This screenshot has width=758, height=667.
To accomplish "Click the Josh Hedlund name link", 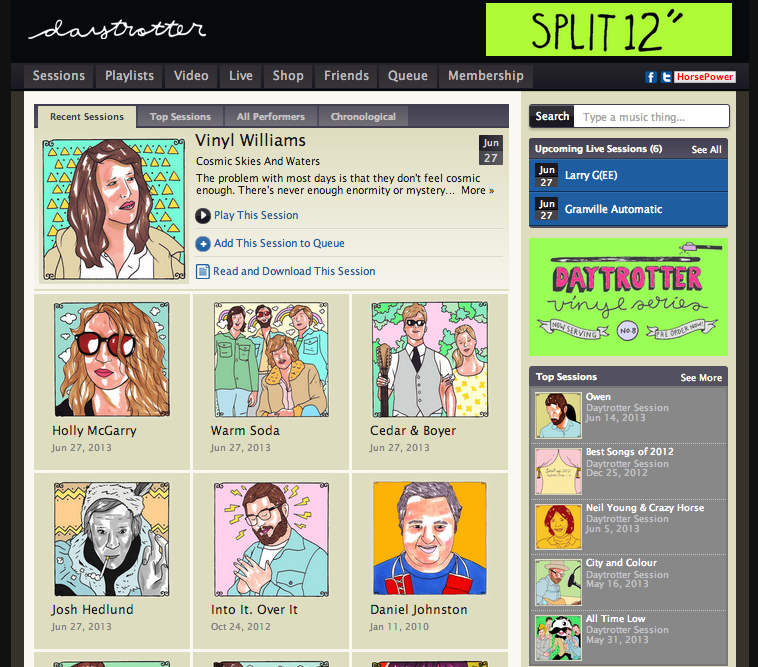I will (92, 610).
